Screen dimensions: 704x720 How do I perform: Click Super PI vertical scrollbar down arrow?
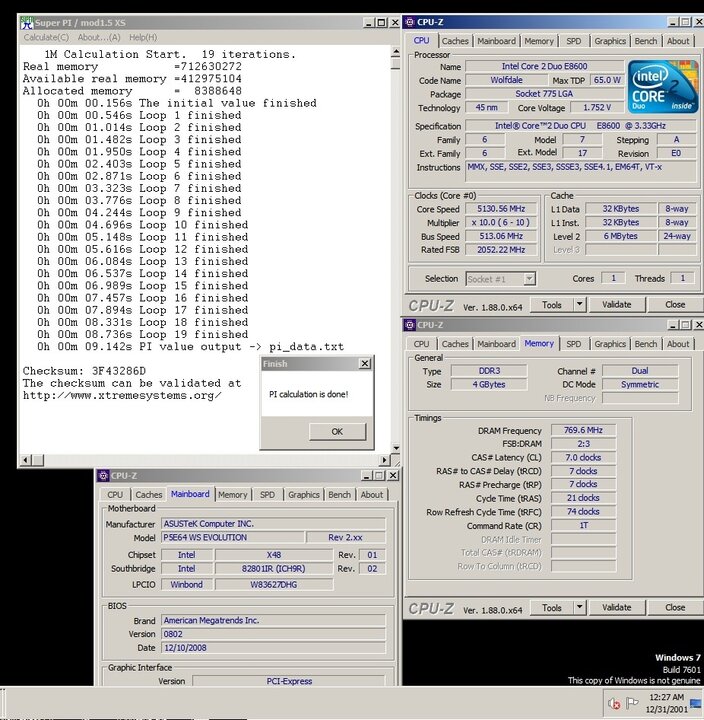pos(396,448)
